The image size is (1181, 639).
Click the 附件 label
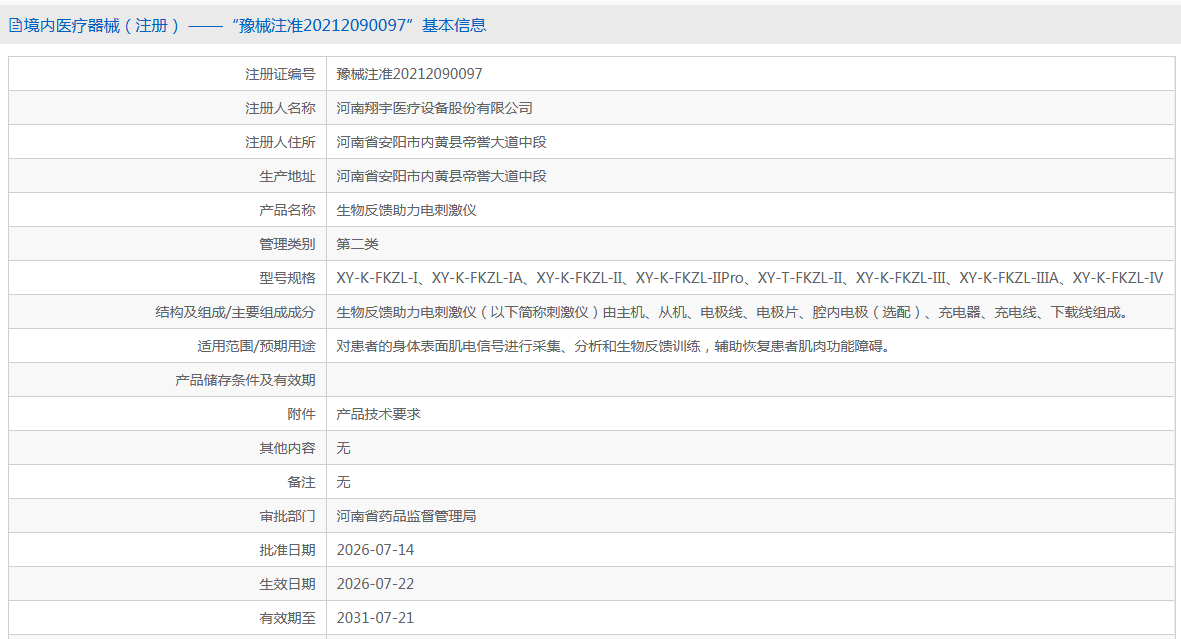[301, 414]
